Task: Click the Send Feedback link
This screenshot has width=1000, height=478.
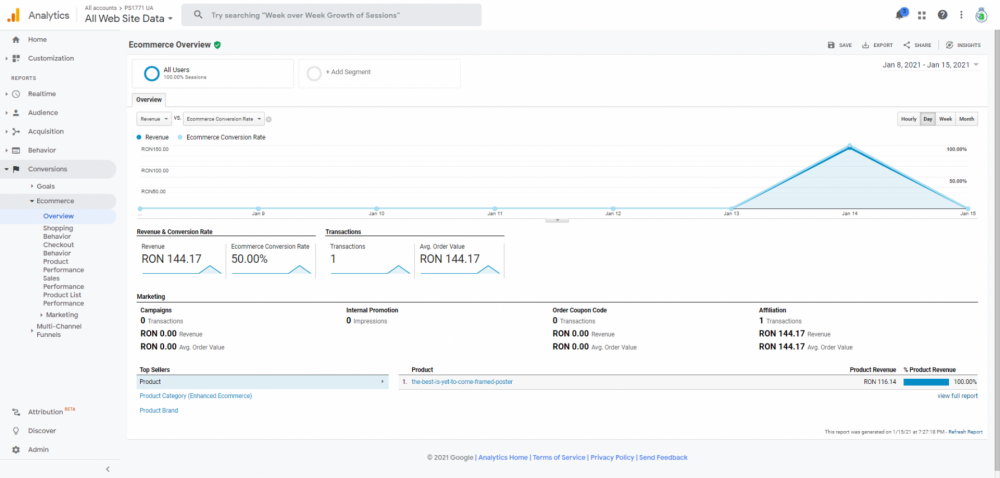Action: [x=663, y=458]
